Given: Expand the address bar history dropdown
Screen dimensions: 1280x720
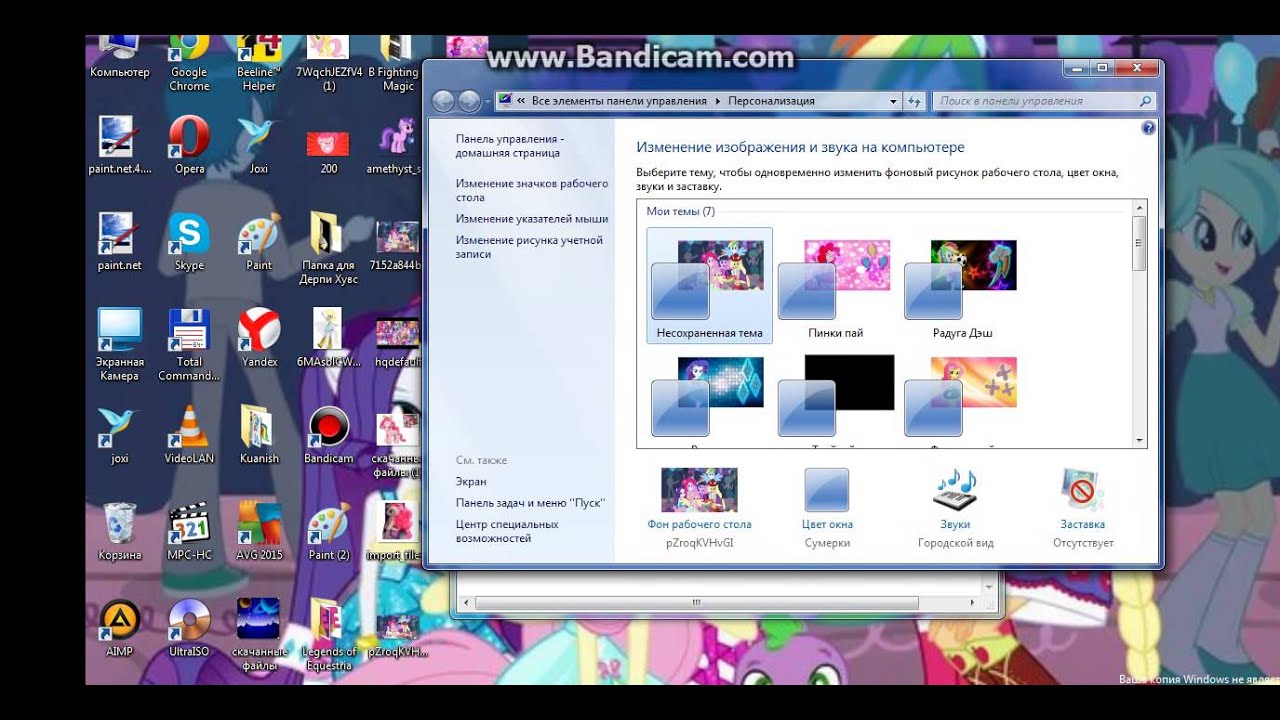Looking at the screenshot, I should pyautogui.click(x=893, y=101).
